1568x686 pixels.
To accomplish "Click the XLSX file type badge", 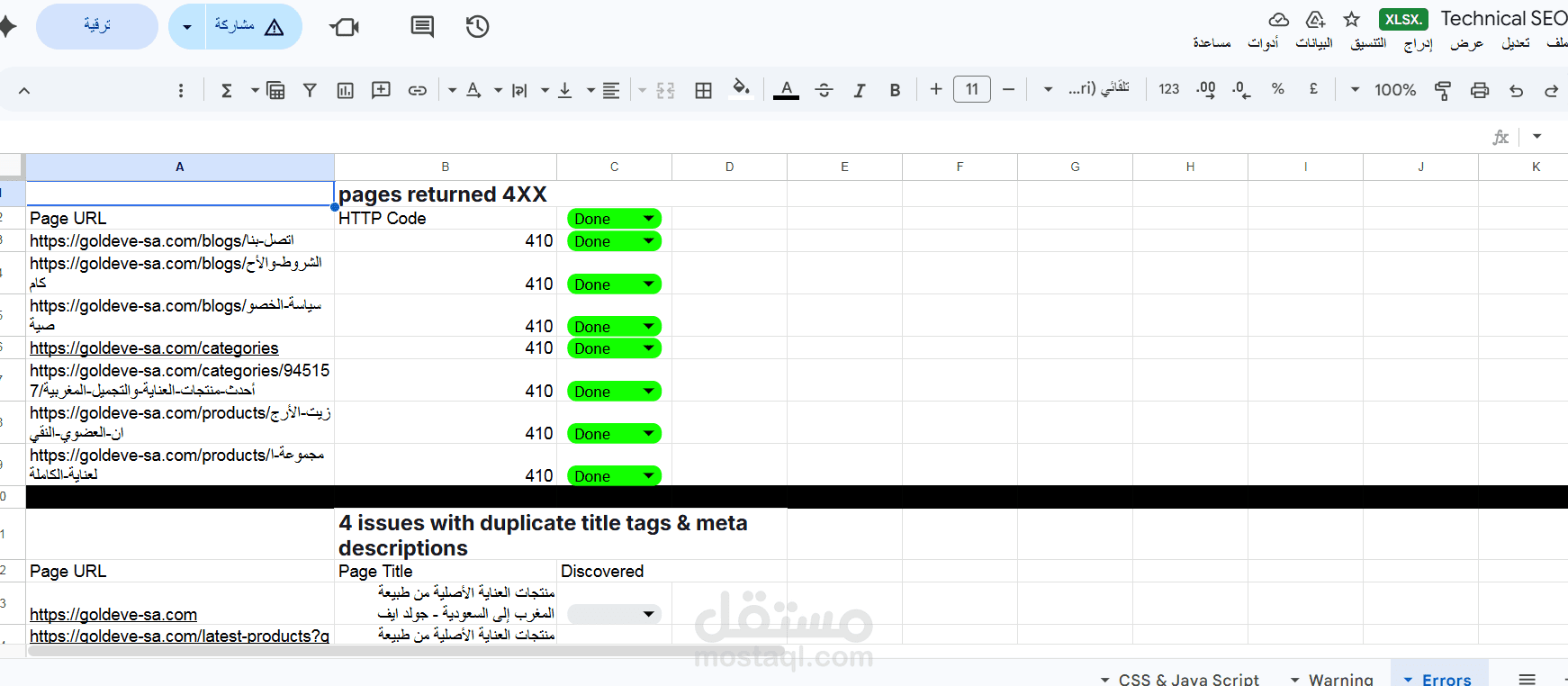I will click(x=1403, y=19).
